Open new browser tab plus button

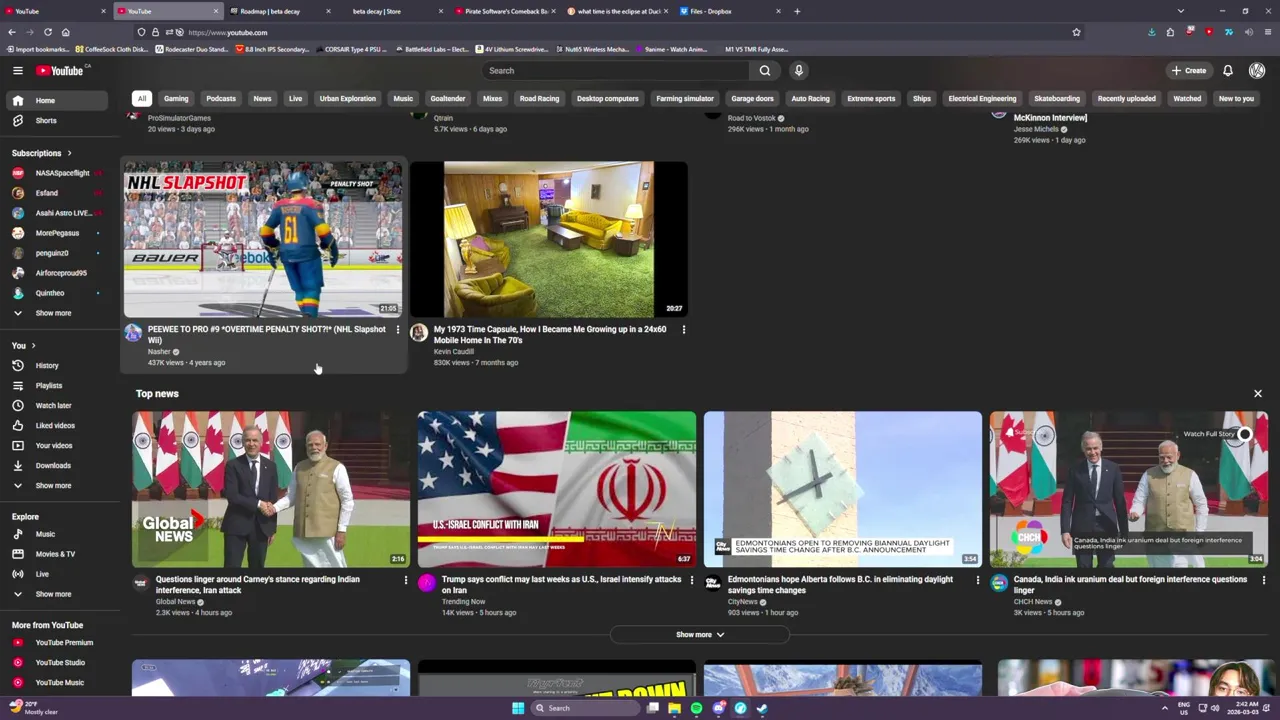coord(797,11)
